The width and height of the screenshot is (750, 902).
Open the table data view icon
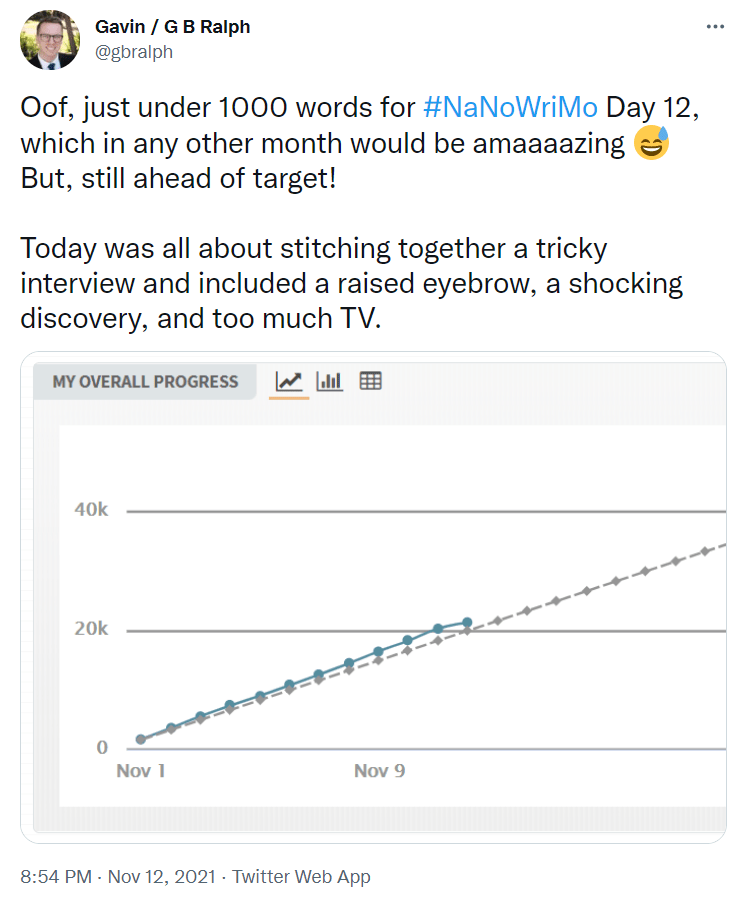(371, 381)
